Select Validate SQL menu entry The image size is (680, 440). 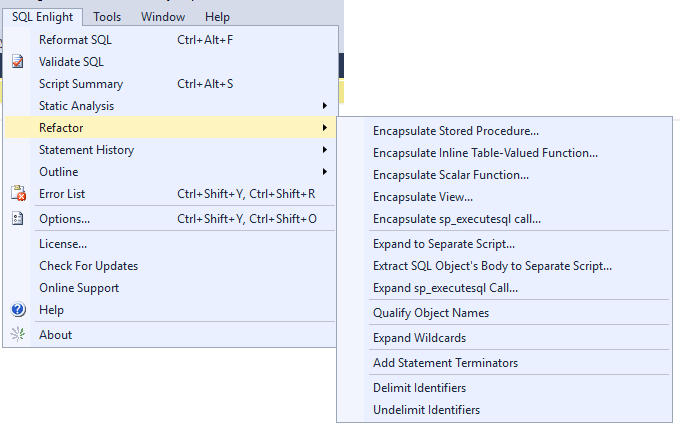(x=170, y=62)
